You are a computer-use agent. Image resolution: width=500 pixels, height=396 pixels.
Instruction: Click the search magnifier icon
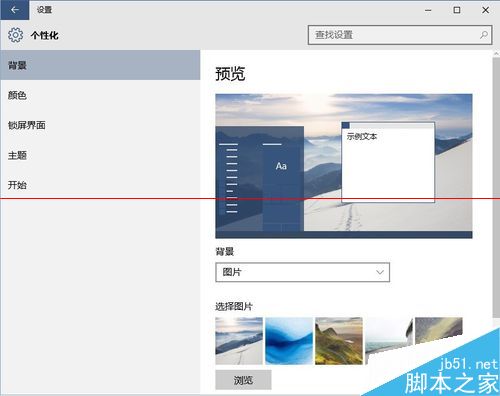(483, 35)
